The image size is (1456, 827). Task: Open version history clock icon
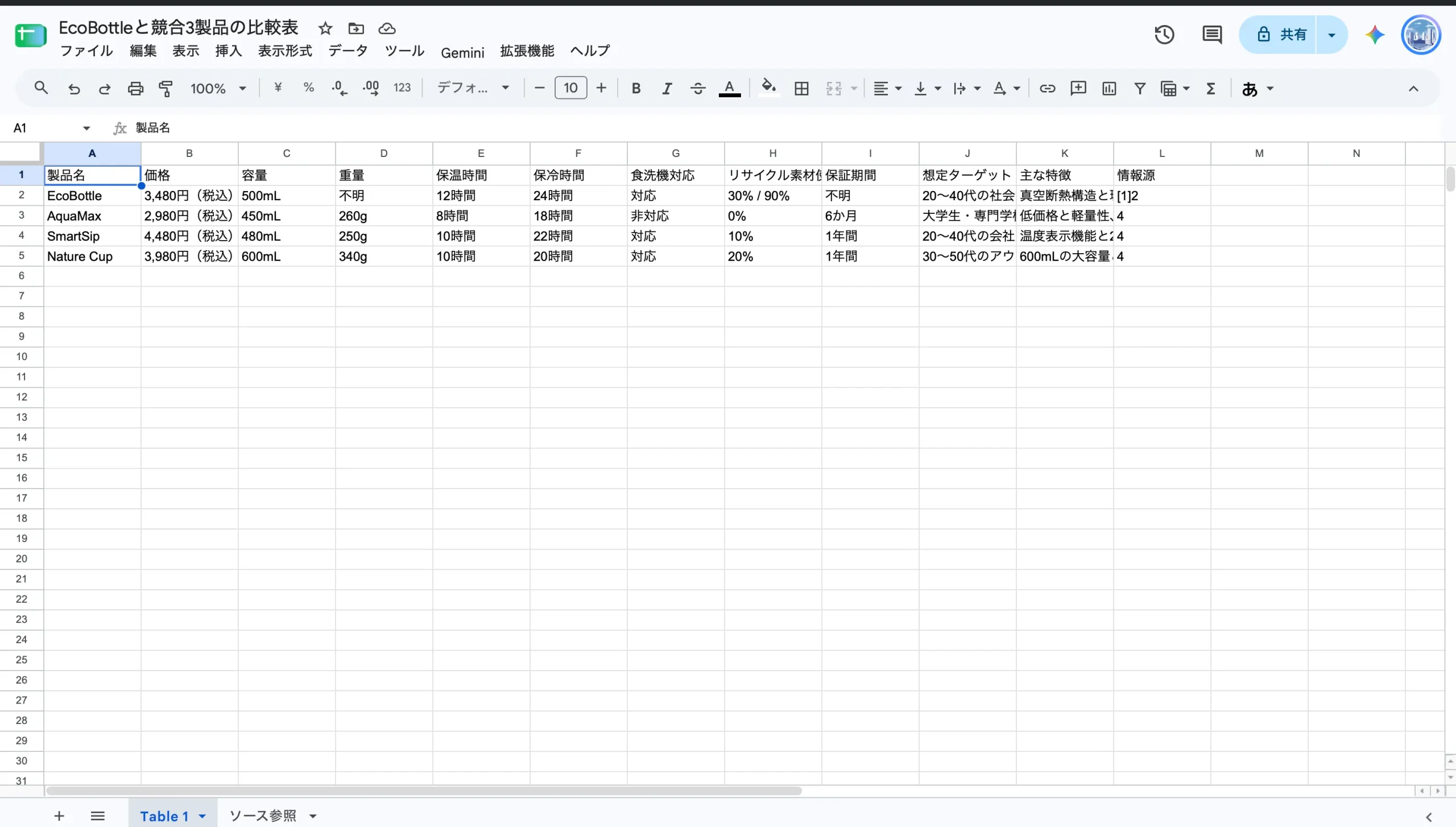point(1164,35)
